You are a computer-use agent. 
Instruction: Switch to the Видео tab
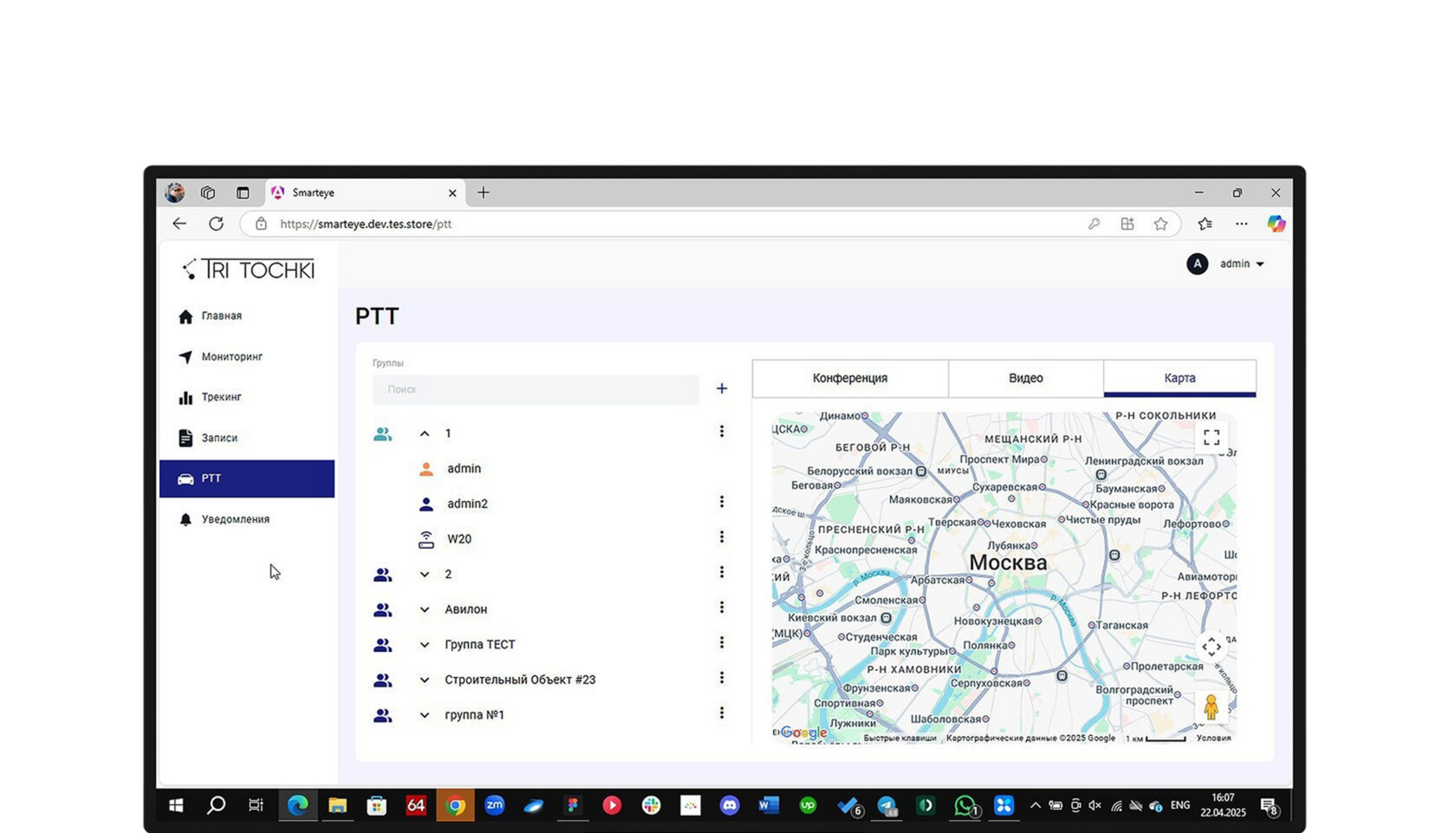click(1025, 378)
